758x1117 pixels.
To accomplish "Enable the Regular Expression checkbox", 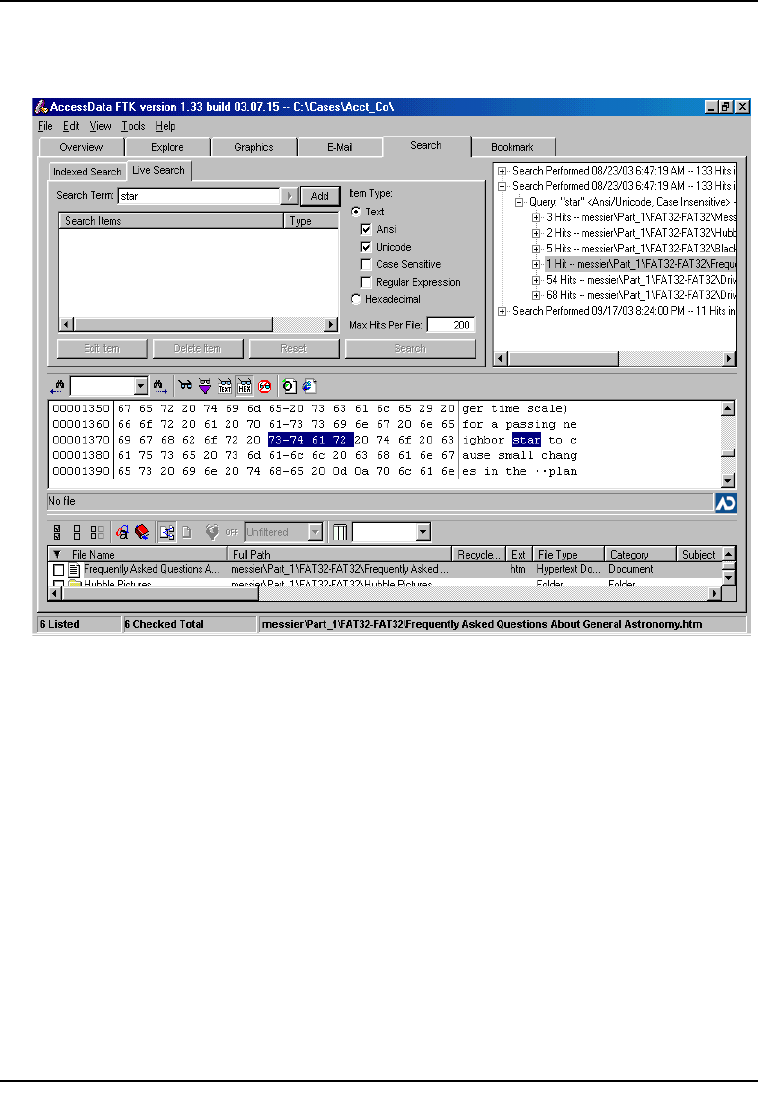I will (366, 282).
